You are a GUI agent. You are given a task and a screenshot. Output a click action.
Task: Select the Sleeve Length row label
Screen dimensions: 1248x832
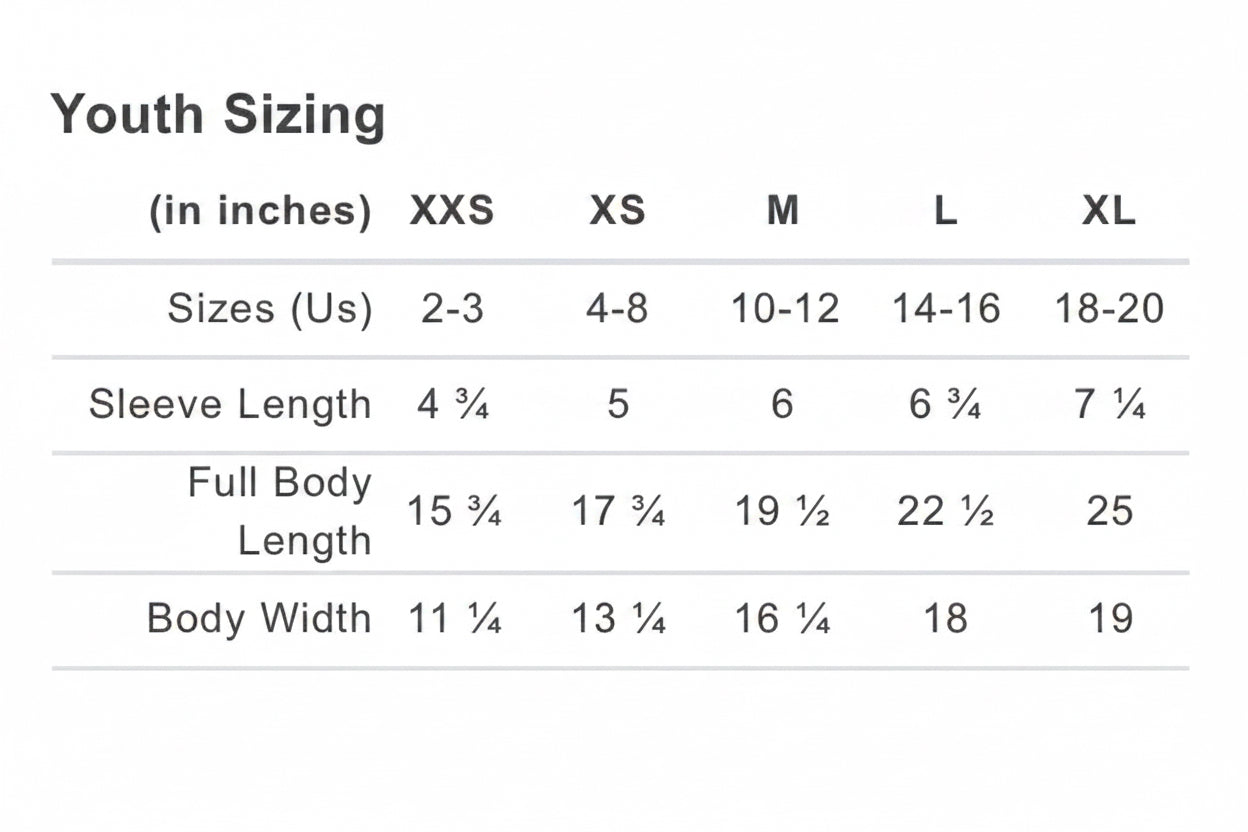230,405
